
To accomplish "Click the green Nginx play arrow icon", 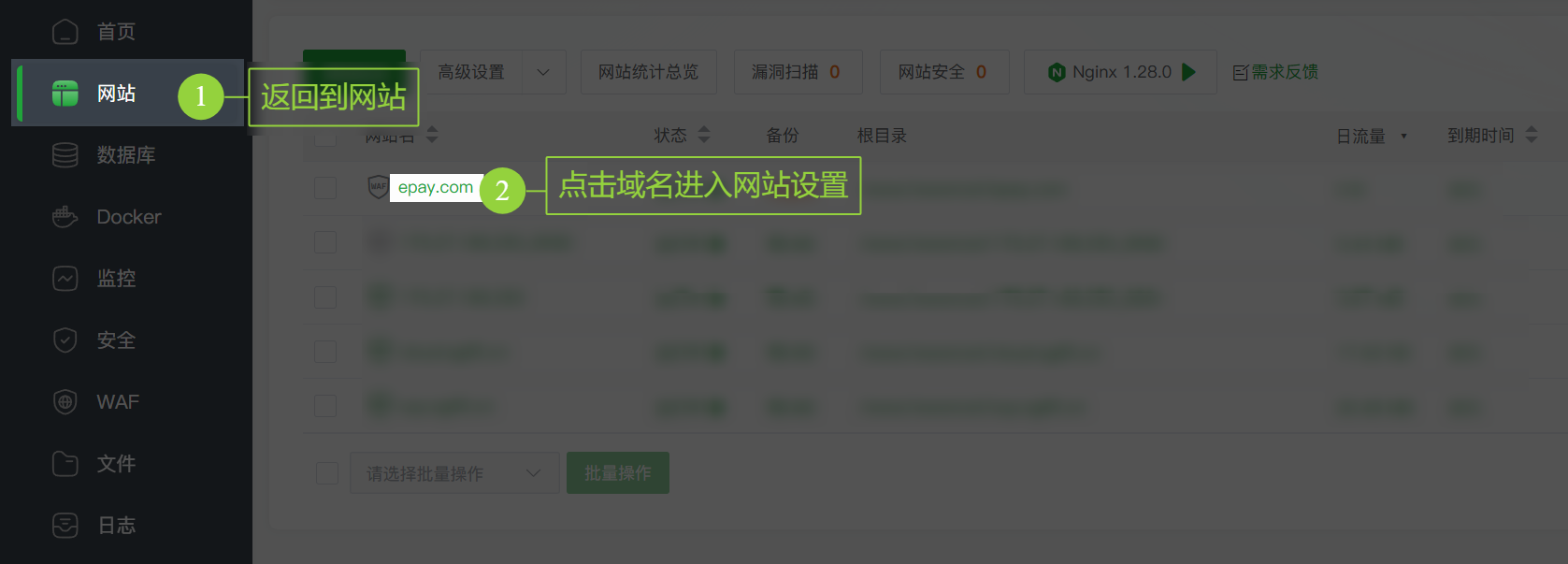I will click(x=1188, y=72).
